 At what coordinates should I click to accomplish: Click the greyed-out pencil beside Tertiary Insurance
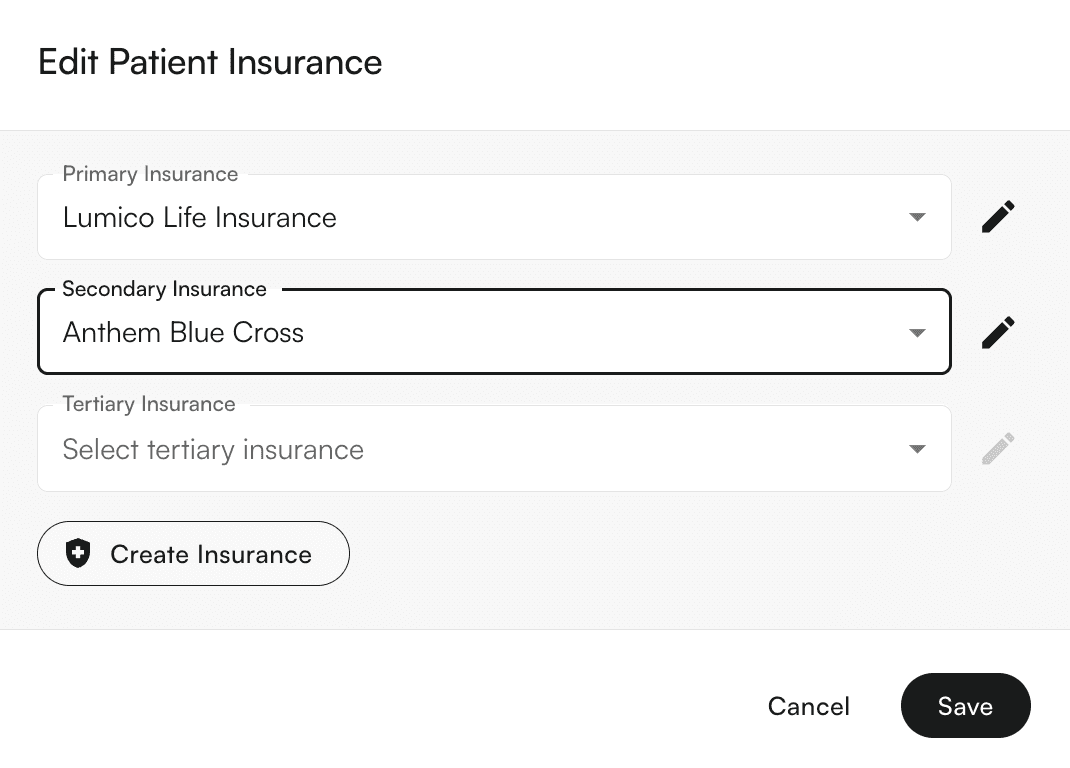[997, 449]
